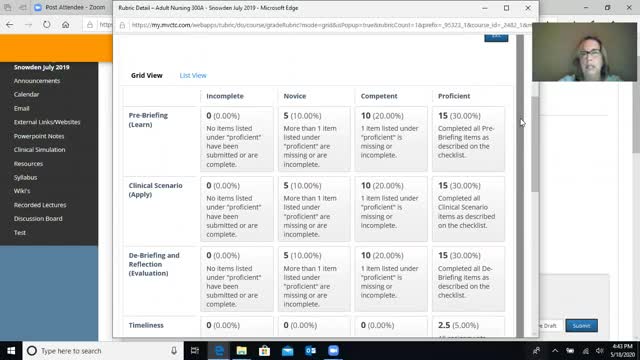Select De-Briefing Novice 5 cell

(314, 279)
